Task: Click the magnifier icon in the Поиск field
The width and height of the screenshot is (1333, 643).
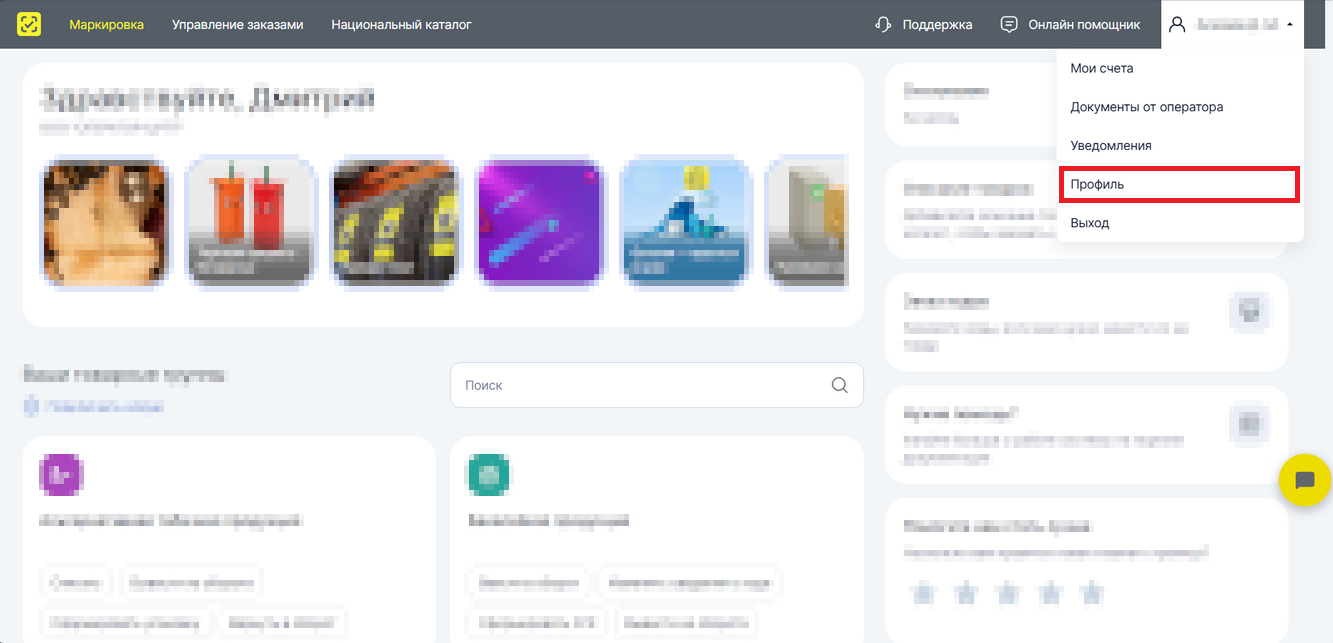Action: [840, 385]
